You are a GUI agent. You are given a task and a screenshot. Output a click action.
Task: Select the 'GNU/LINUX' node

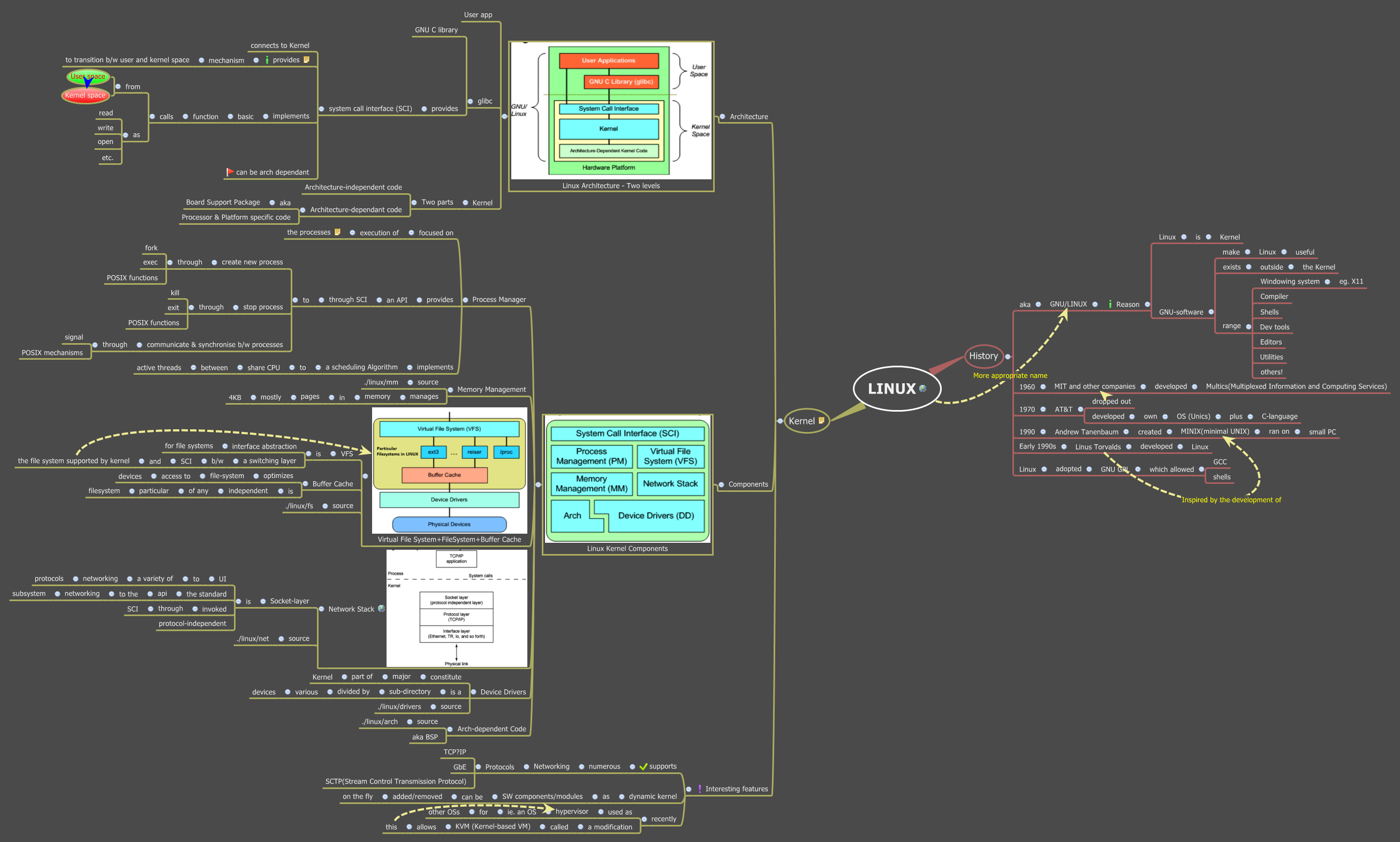(1068, 304)
